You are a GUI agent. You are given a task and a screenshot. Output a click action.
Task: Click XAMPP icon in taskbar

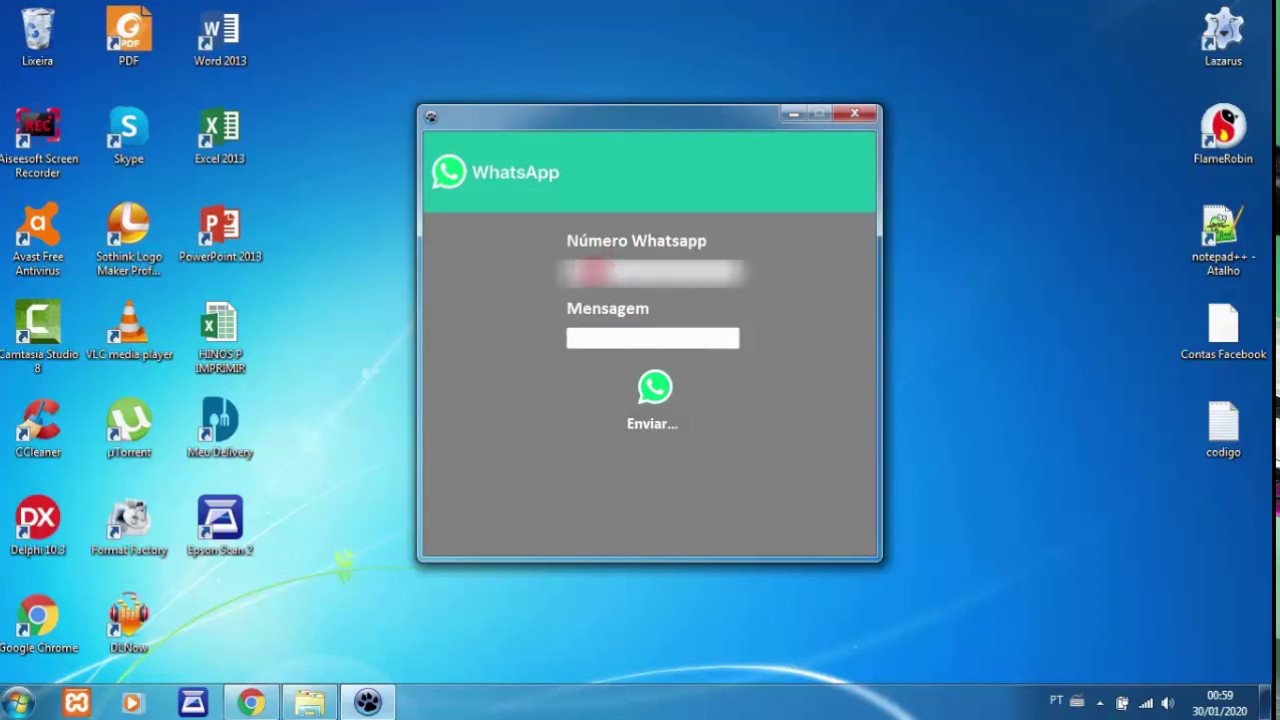click(x=77, y=703)
